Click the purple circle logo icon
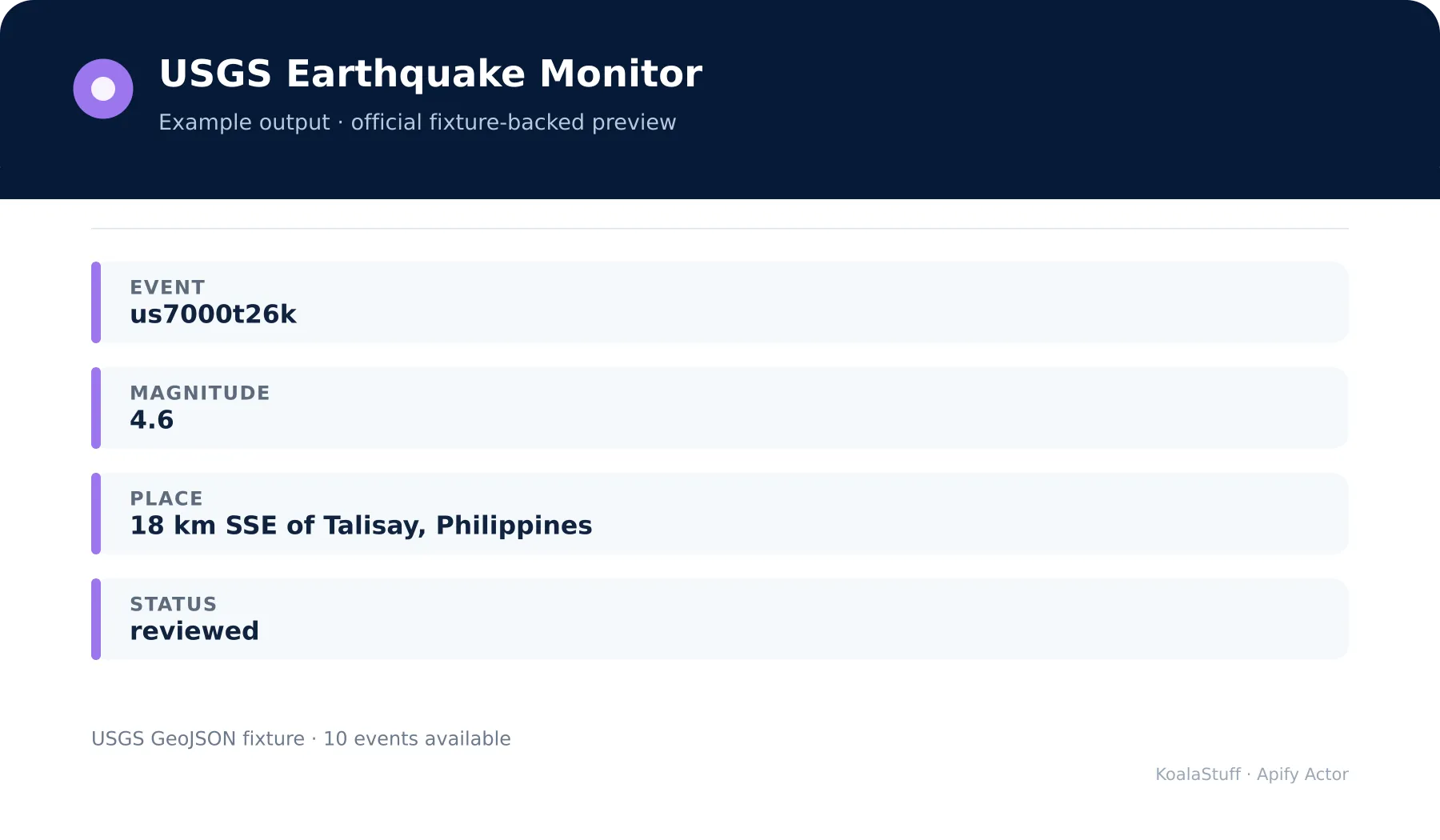Viewport: 1440px width, 840px height. pos(103,89)
